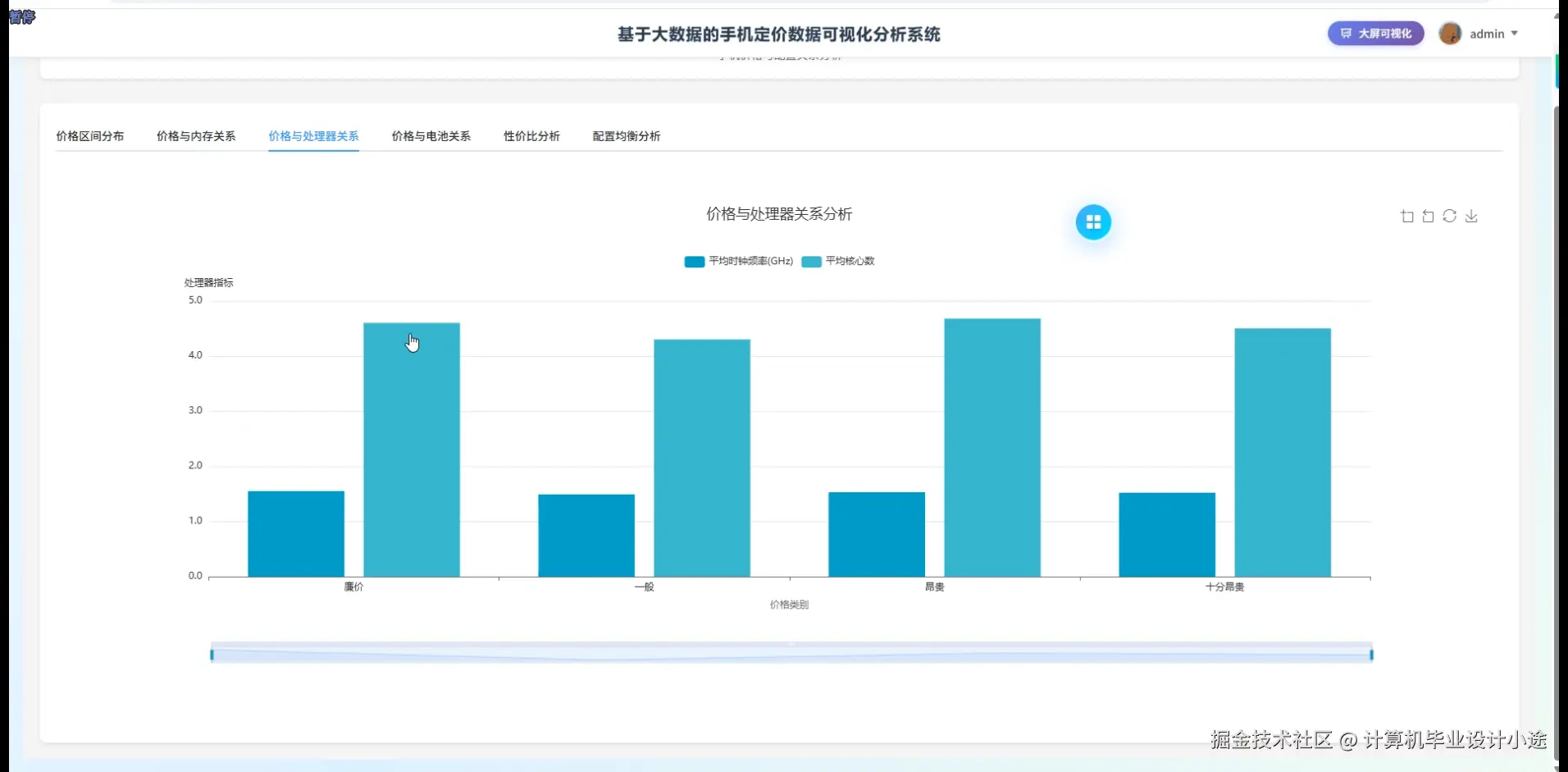Click the chart title 价格与处理器关系分析

(779, 214)
